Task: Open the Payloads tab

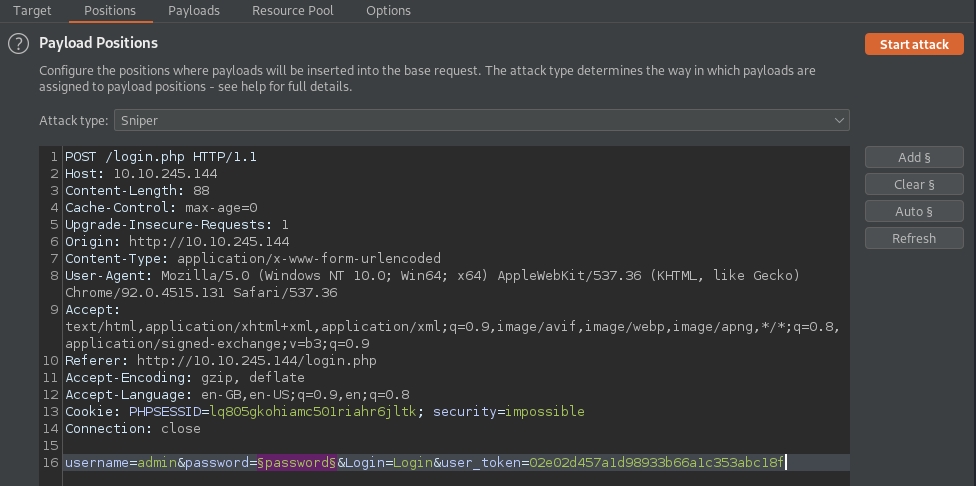Action: pyautogui.click(x=194, y=11)
